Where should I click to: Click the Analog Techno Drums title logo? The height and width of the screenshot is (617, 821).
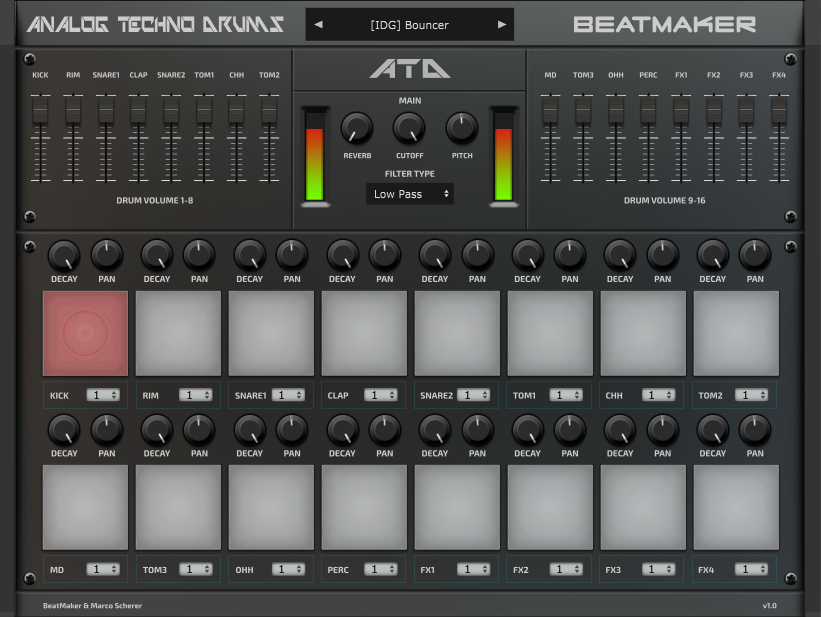(156, 25)
